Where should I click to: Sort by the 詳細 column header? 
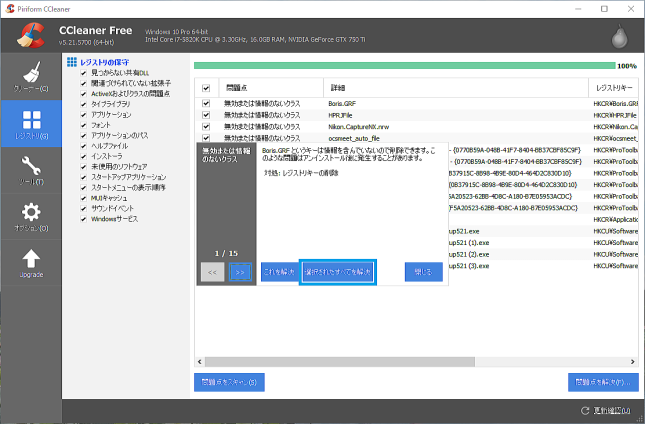tap(455, 88)
